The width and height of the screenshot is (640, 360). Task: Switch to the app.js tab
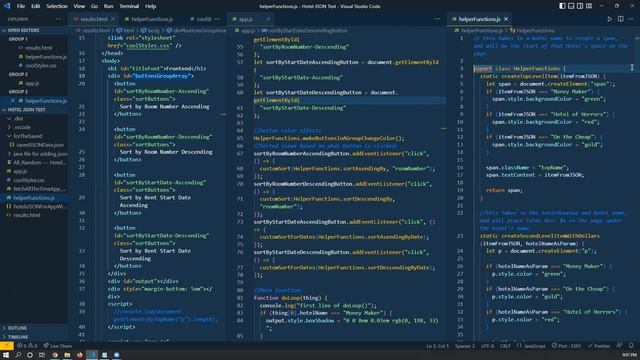click(x=246, y=19)
